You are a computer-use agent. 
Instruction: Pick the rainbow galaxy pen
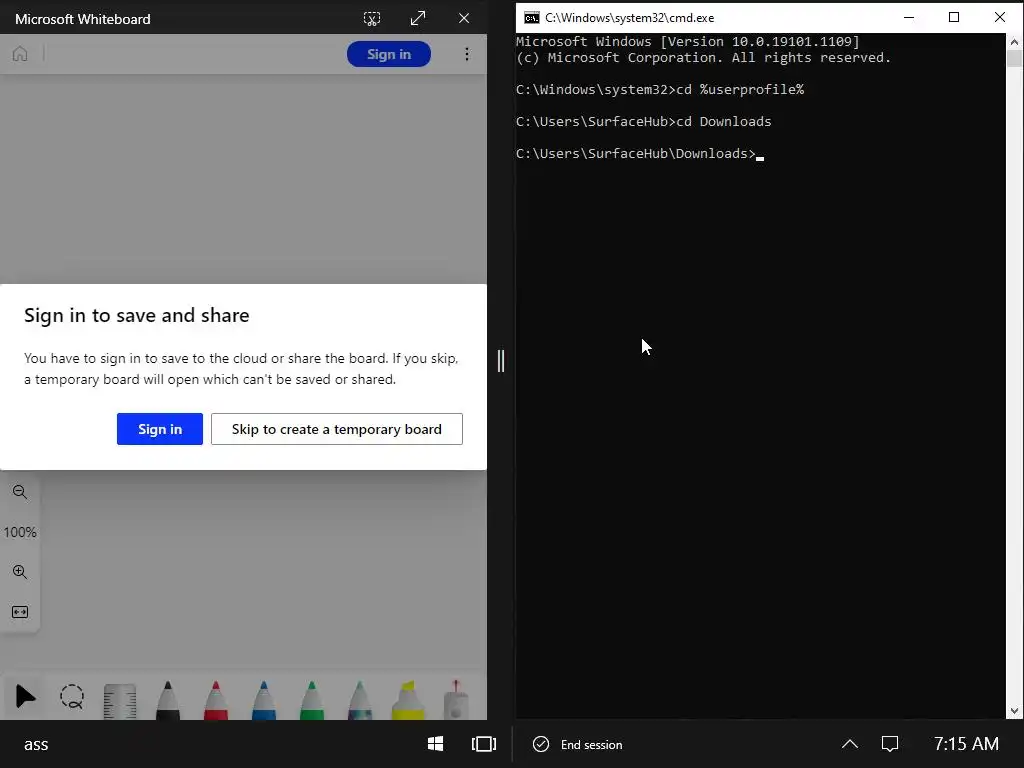(x=360, y=700)
